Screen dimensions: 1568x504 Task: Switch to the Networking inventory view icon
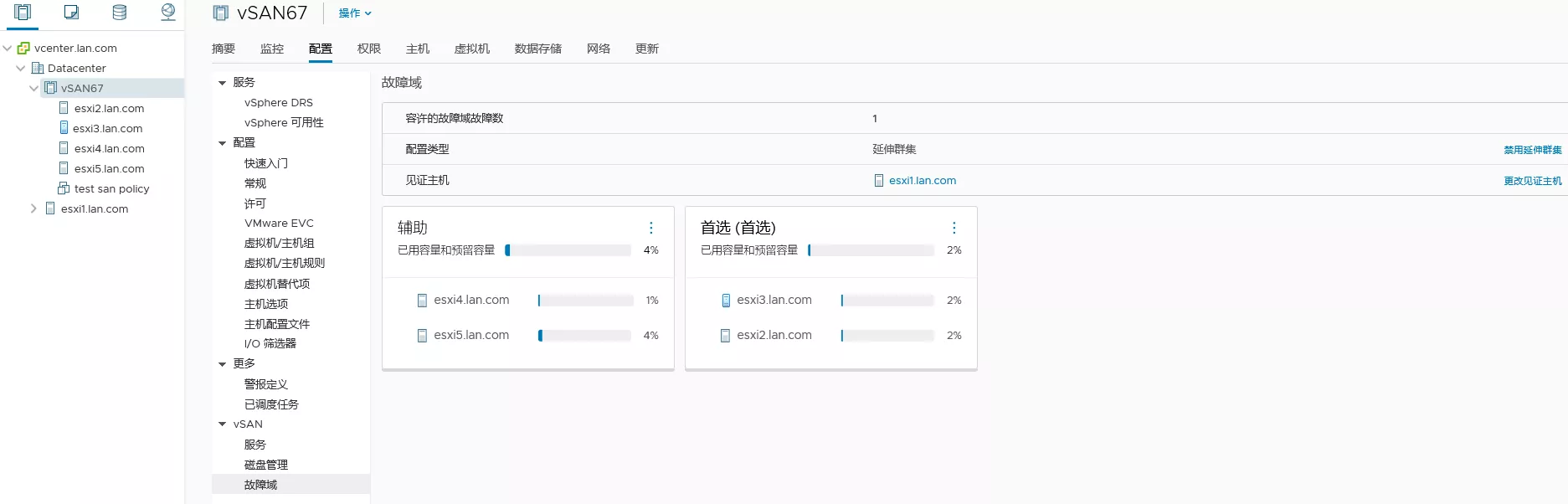coord(168,13)
